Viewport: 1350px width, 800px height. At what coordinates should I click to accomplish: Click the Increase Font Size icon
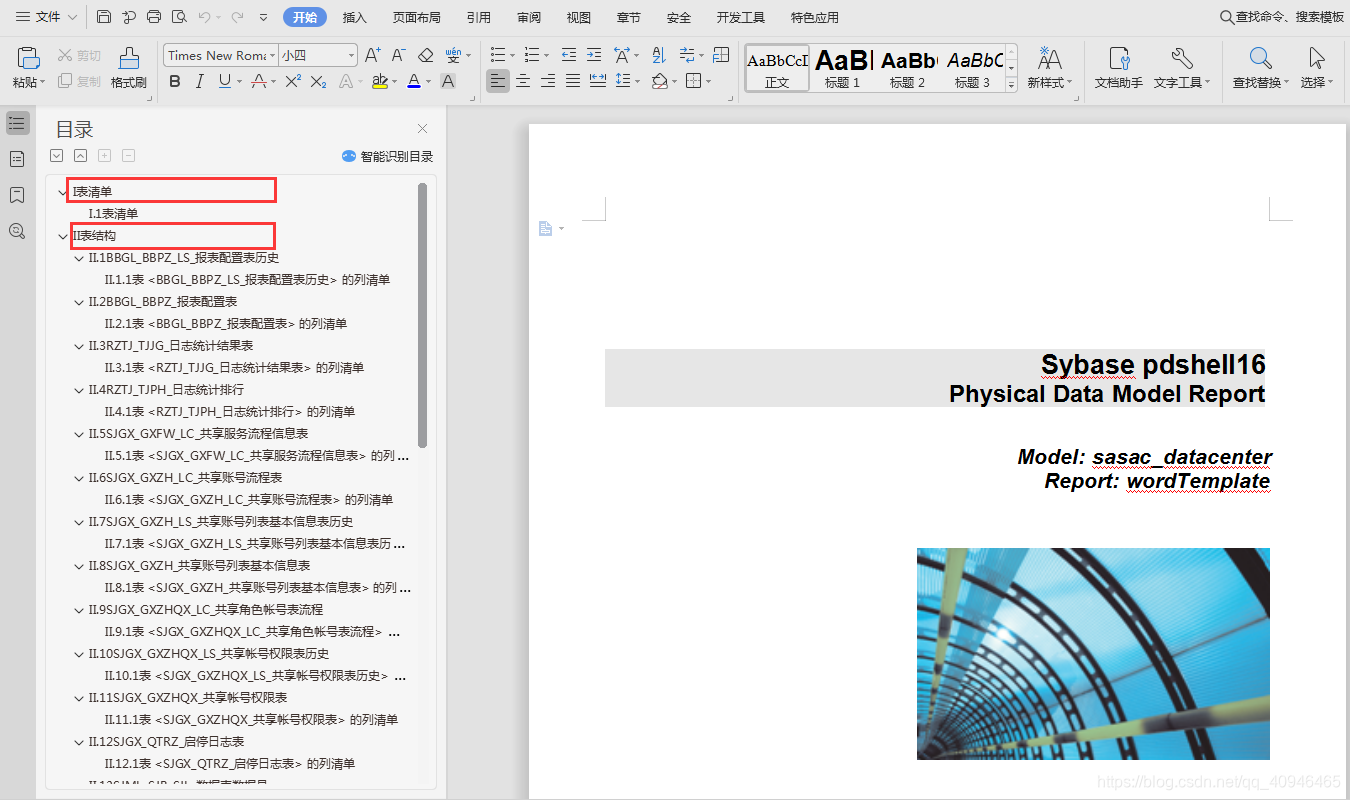tap(373, 55)
